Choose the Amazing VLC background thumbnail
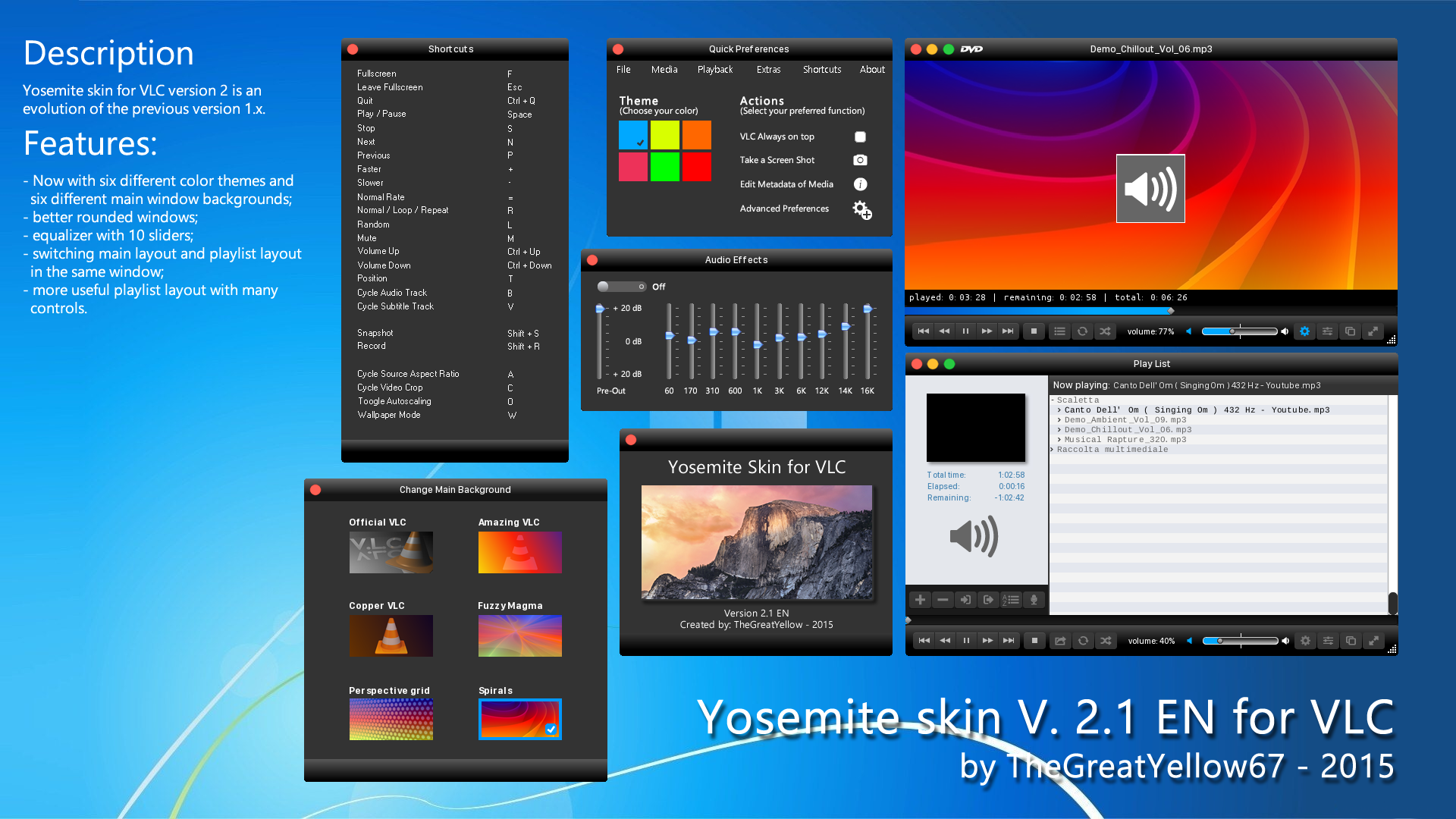 pos(520,552)
